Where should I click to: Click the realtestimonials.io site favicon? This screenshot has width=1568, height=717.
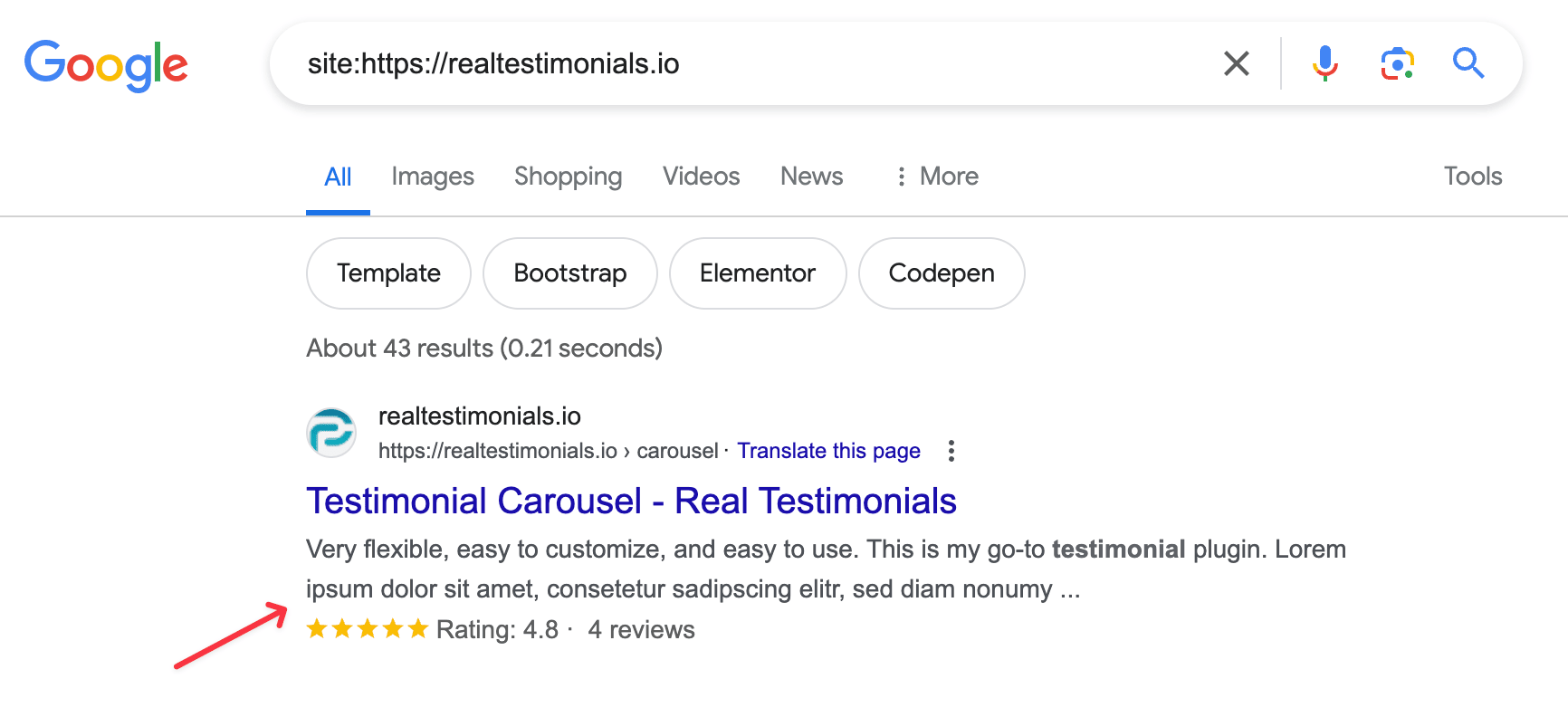point(331,433)
